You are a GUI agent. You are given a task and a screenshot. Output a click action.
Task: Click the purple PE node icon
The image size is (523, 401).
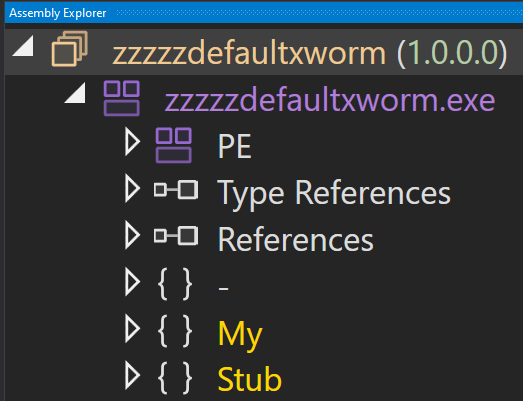174,145
